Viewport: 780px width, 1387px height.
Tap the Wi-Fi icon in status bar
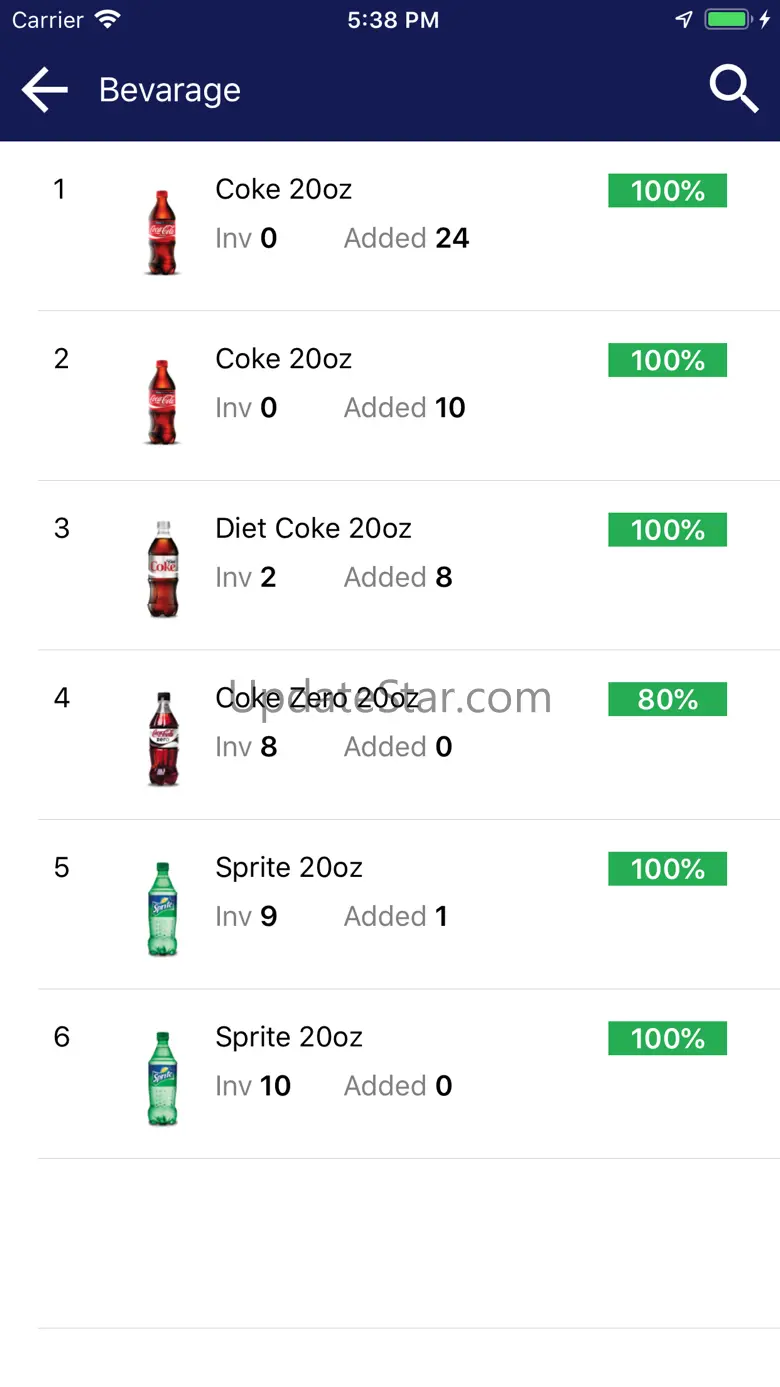(107, 20)
